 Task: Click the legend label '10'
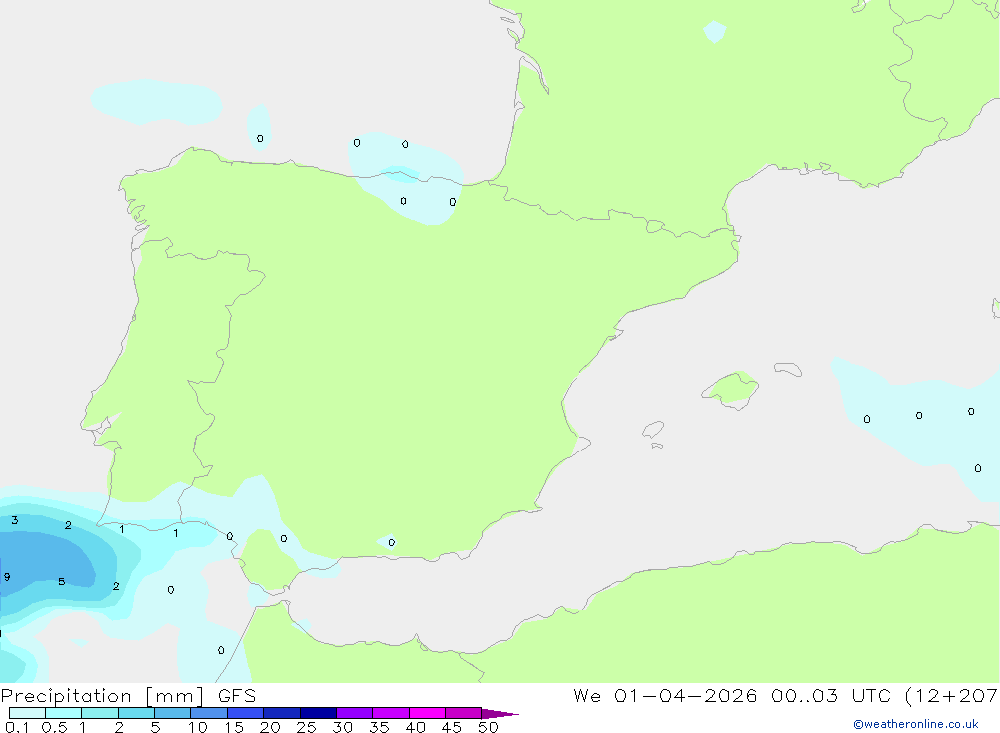(x=198, y=727)
